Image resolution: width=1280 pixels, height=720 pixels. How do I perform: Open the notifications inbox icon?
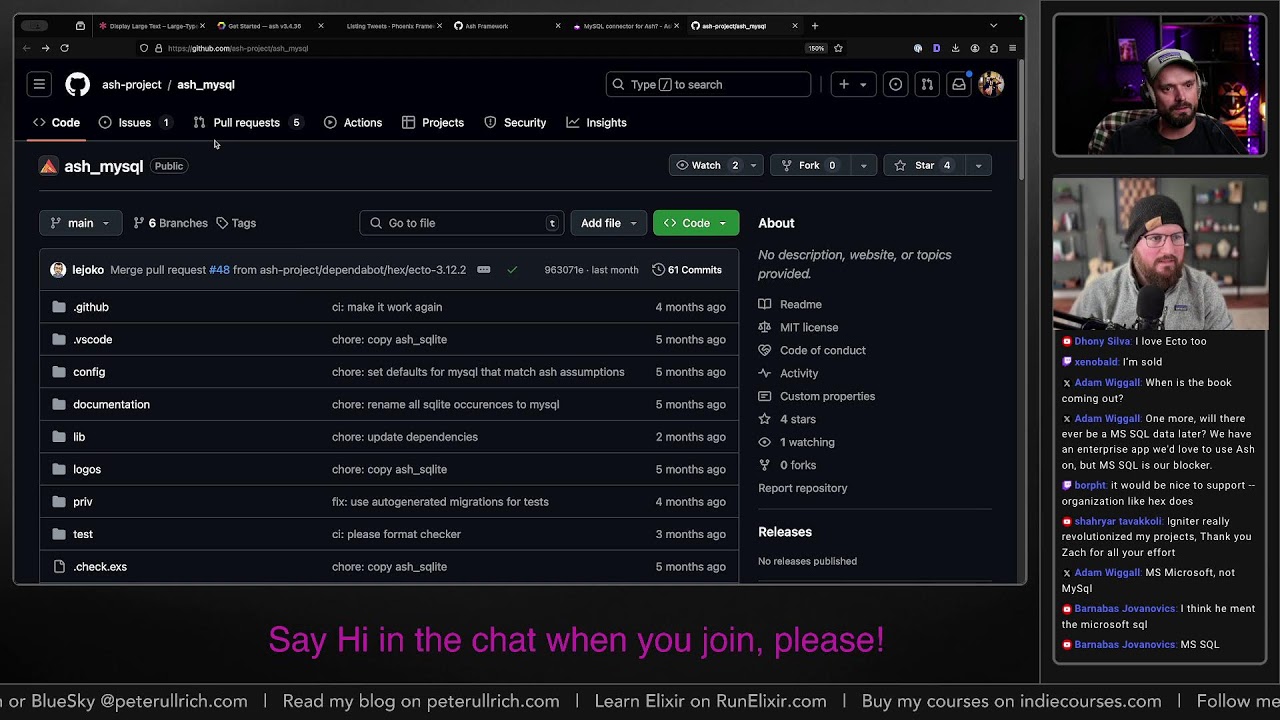959,85
